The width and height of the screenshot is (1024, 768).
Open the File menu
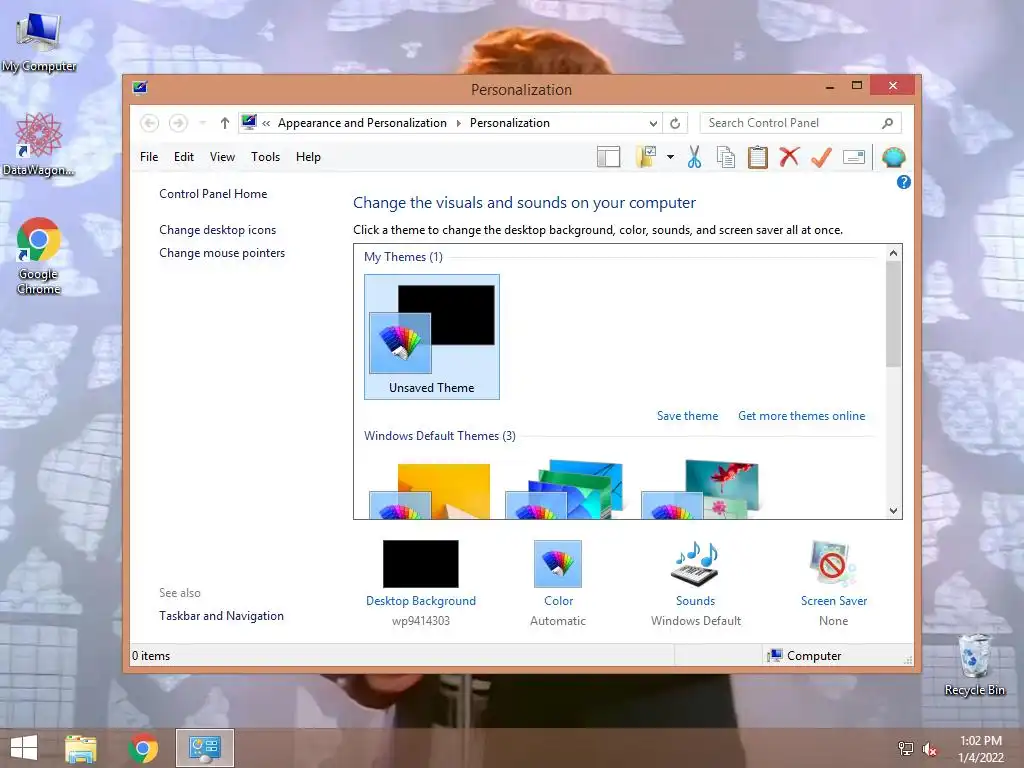149,157
